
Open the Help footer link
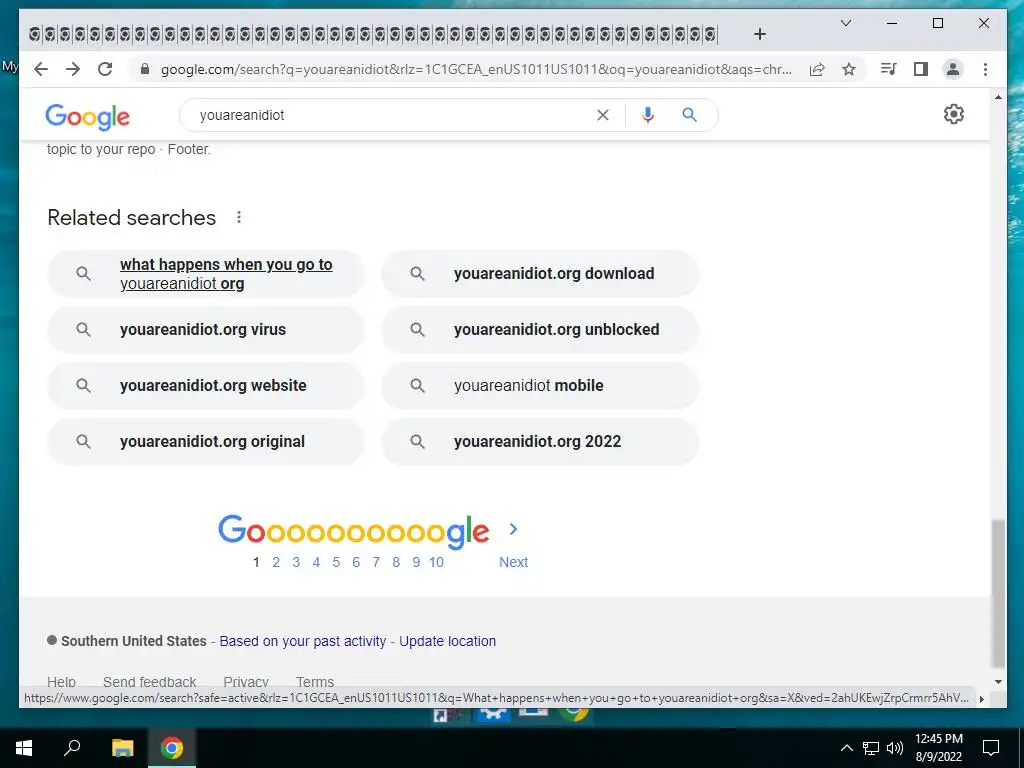pyautogui.click(x=61, y=682)
